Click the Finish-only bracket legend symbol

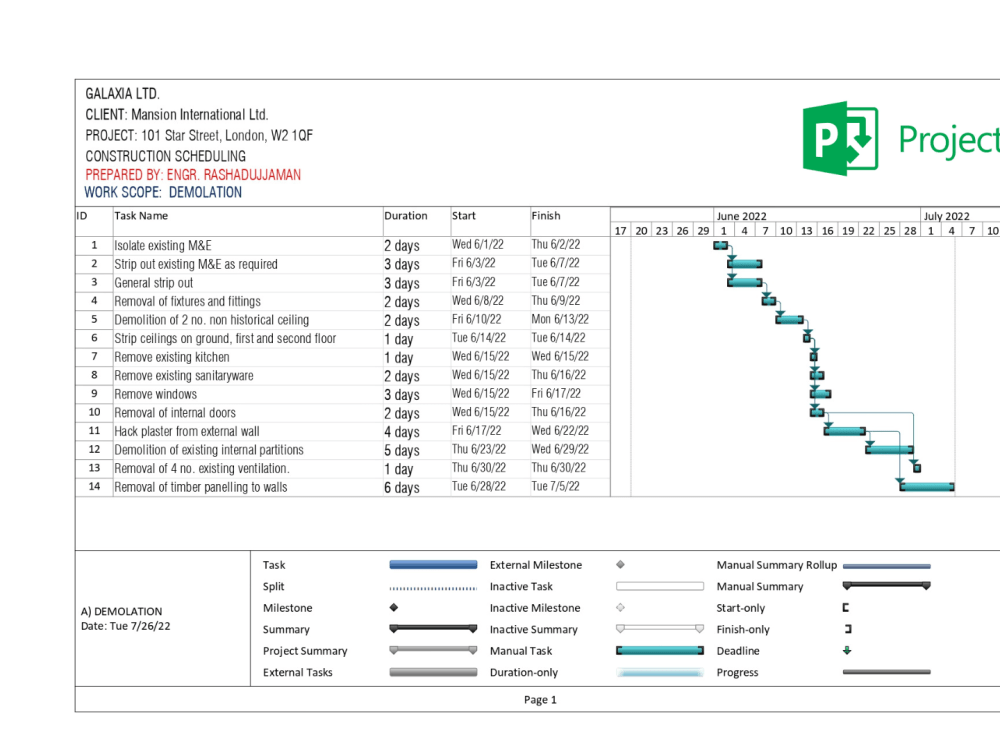pos(848,629)
